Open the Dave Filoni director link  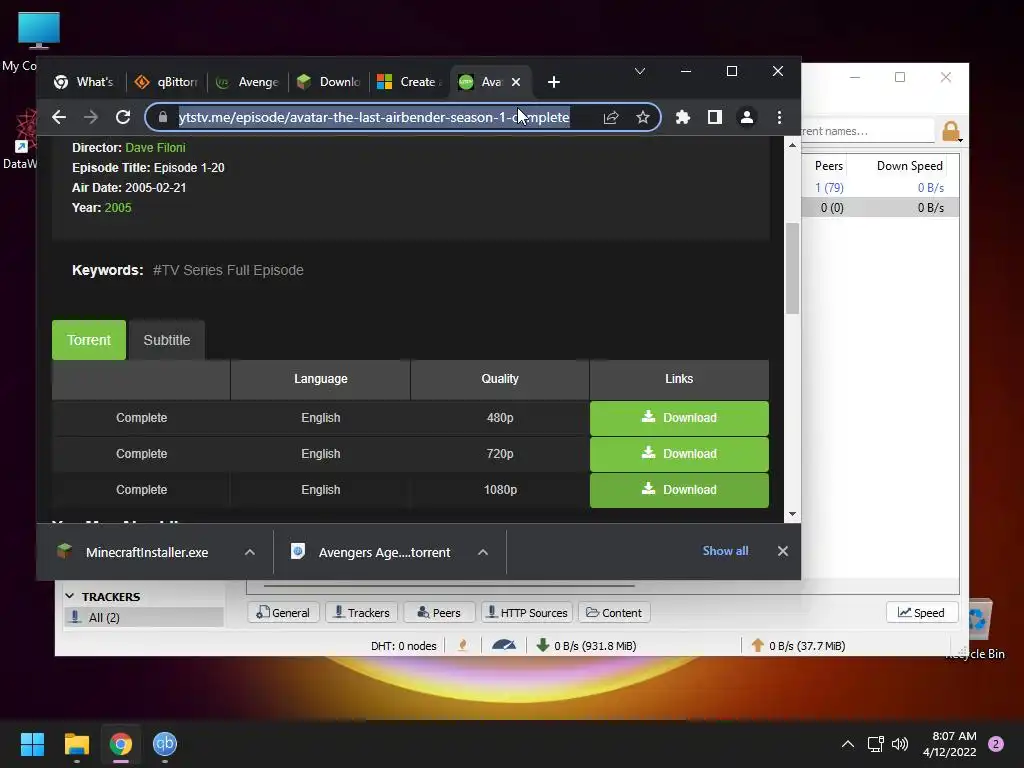tap(155, 148)
